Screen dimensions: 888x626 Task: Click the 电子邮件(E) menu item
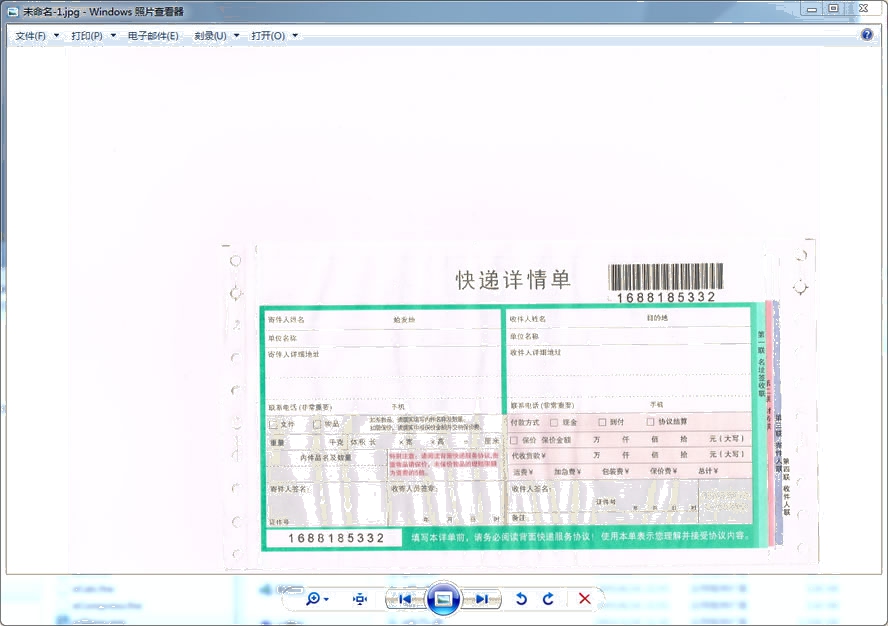[x=153, y=36]
